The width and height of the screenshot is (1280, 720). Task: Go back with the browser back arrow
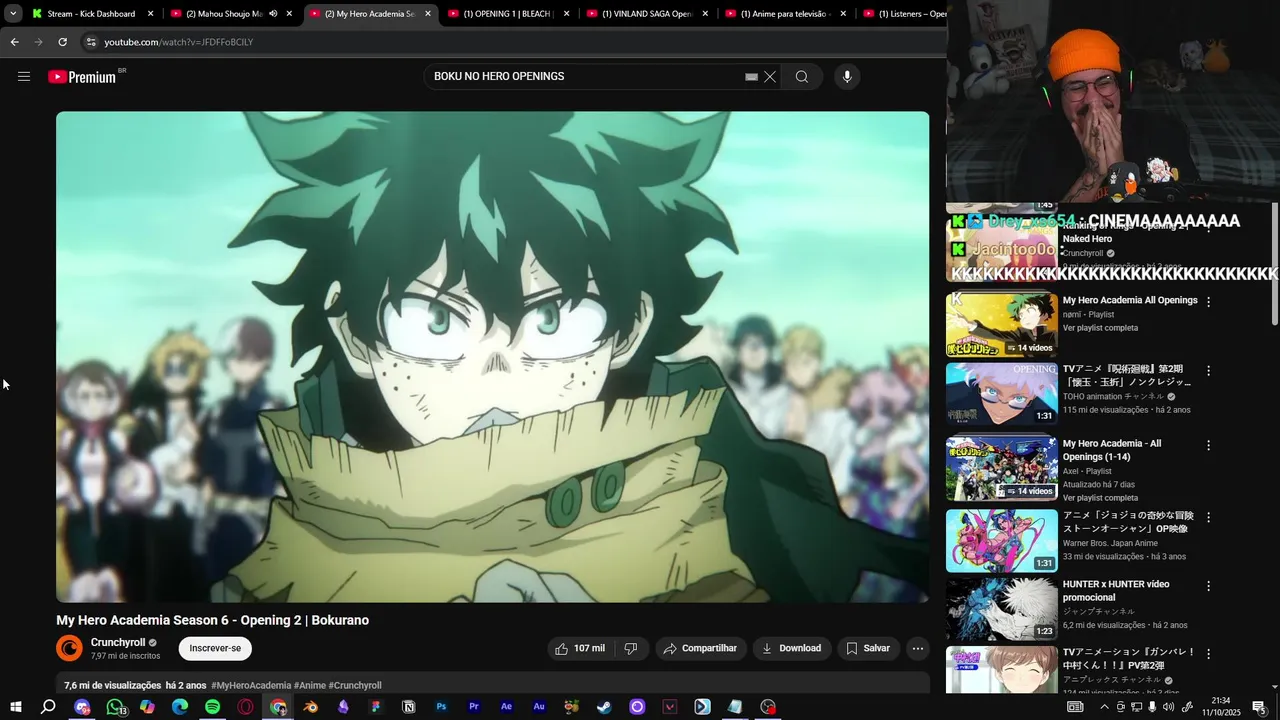(14, 42)
